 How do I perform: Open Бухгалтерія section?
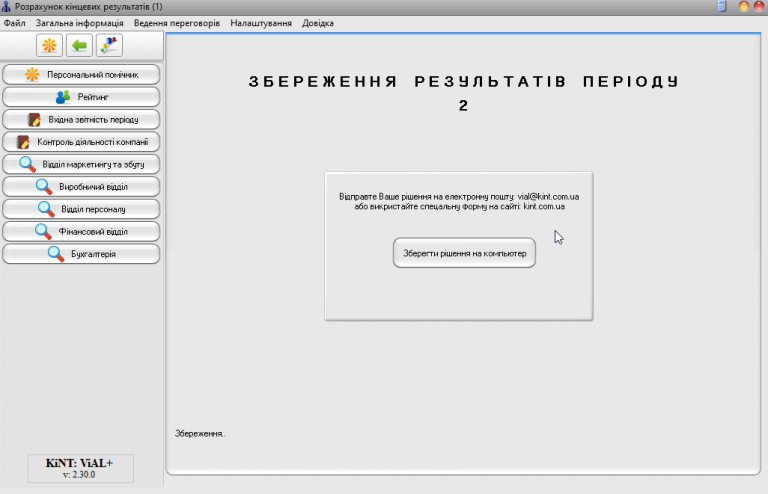coord(81,254)
